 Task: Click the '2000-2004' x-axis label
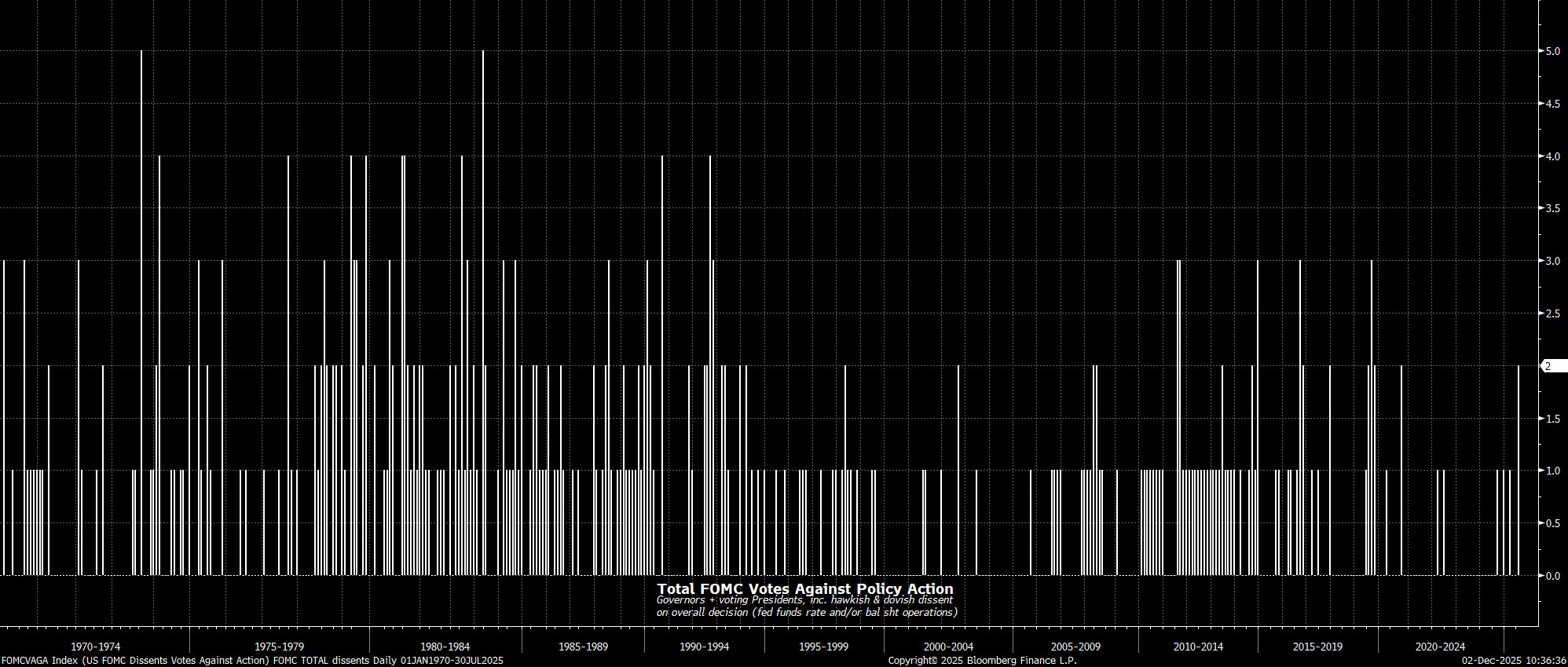click(x=948, y=647)
